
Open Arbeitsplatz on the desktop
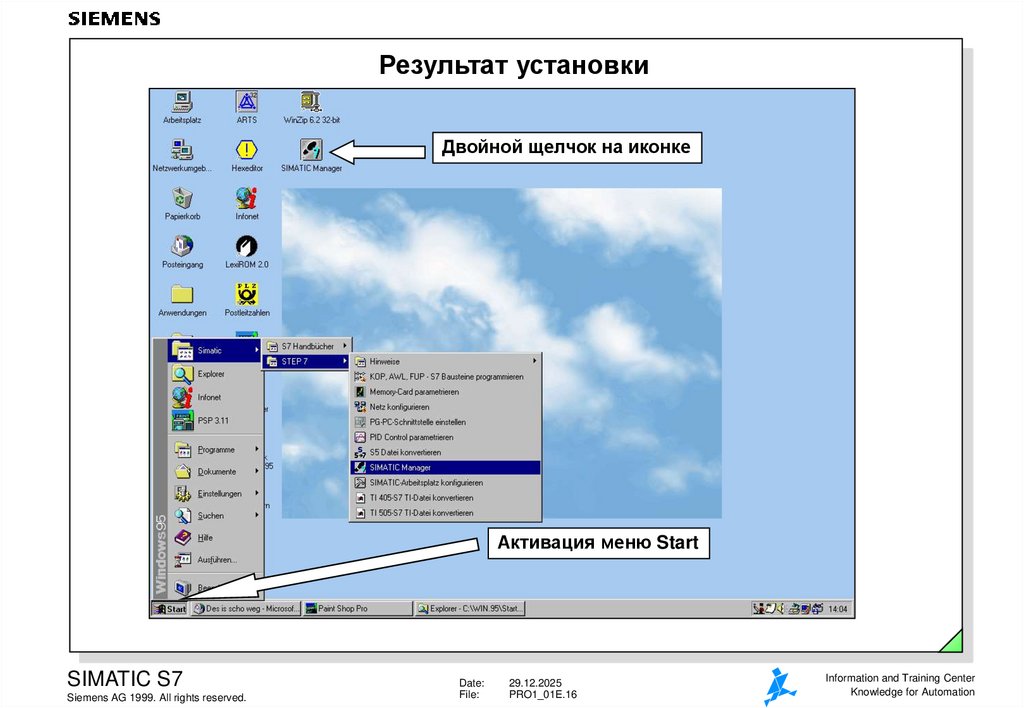click(182, 100)
